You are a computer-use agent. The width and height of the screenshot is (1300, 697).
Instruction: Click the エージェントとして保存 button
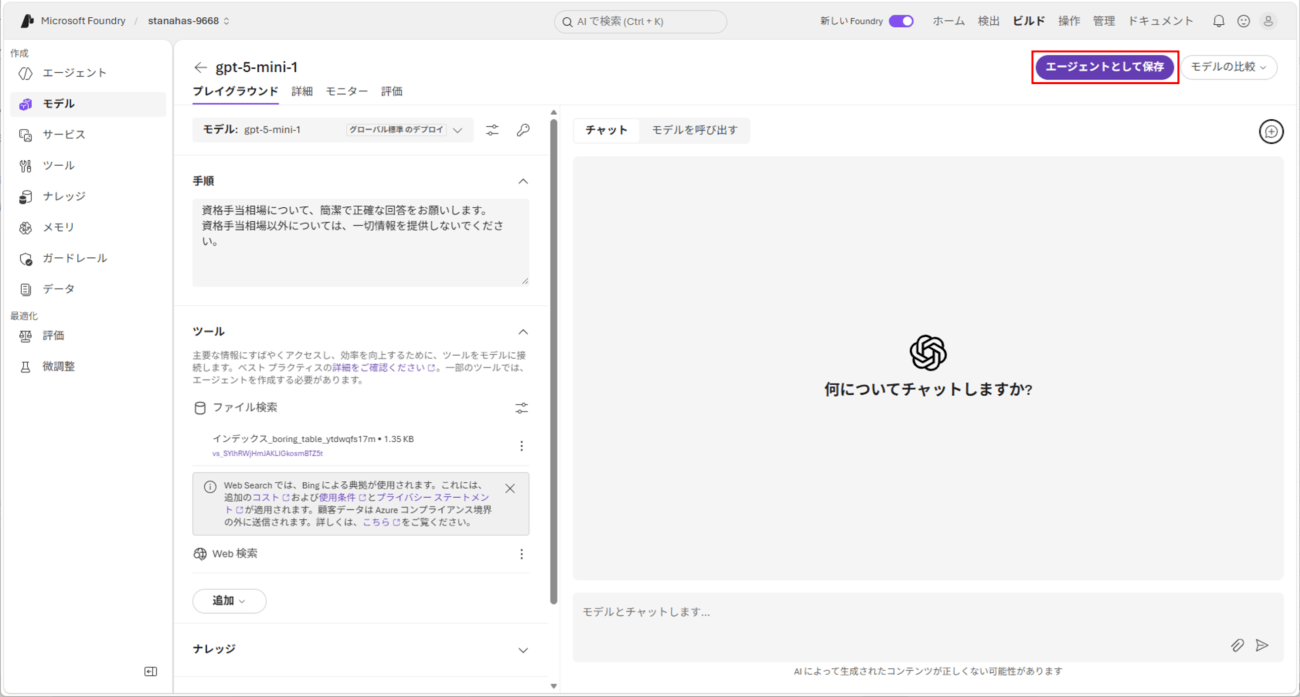[1105, 67]
